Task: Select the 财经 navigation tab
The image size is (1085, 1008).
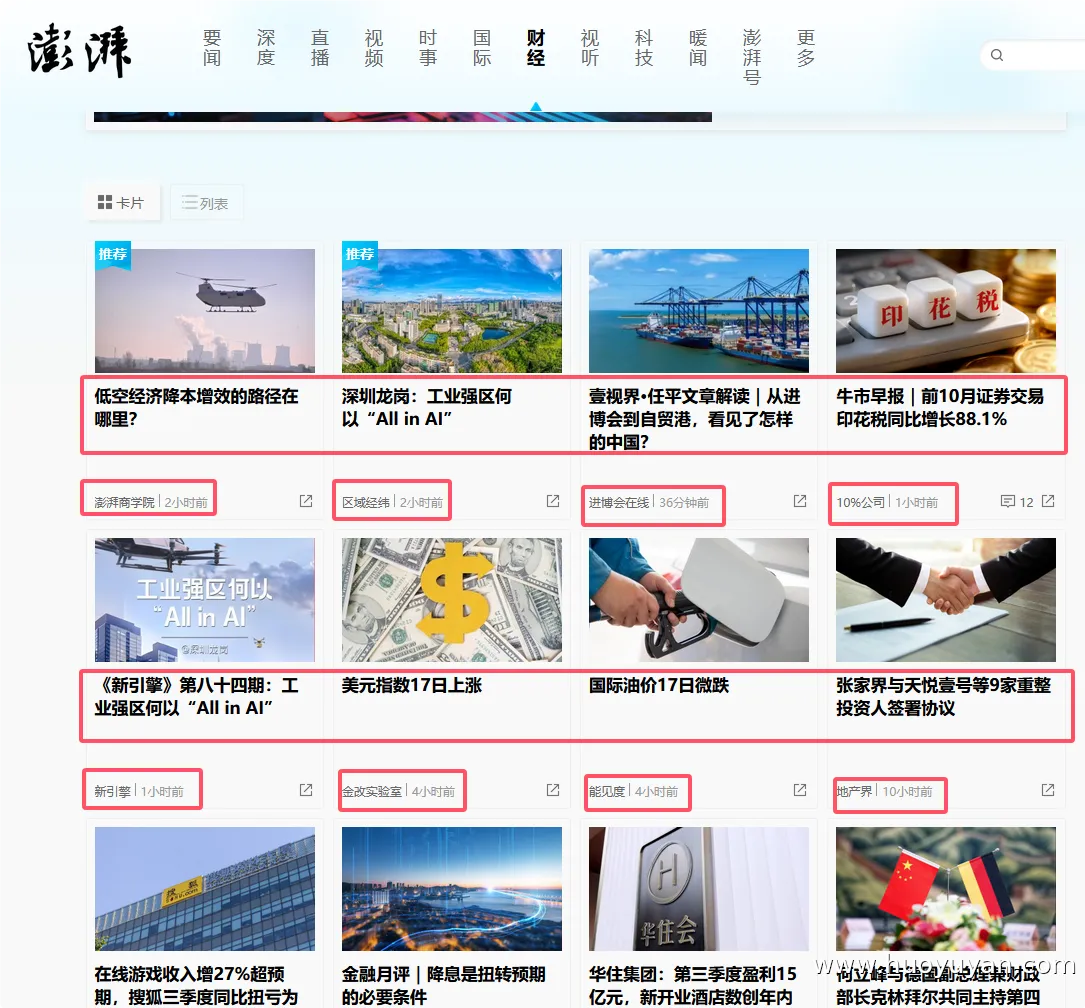Action: tap(535, 50)
